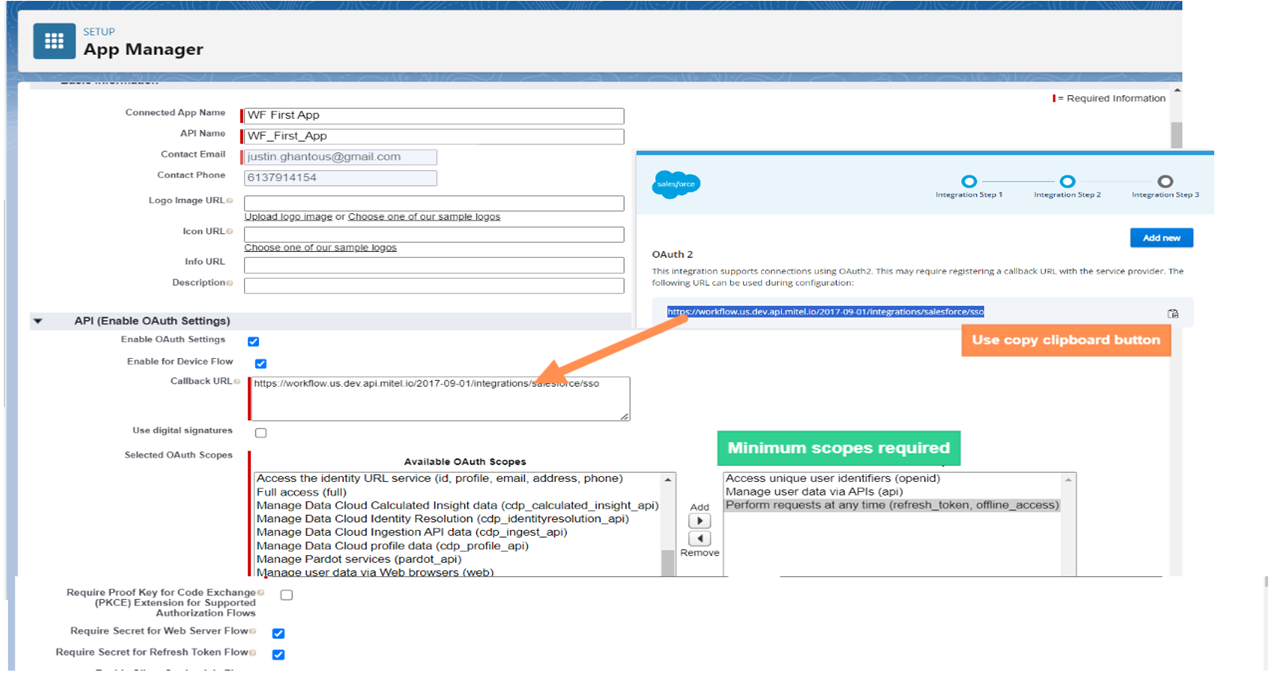
Task: Click the Remove arrow button for scopes
Action: click(700, 539)
